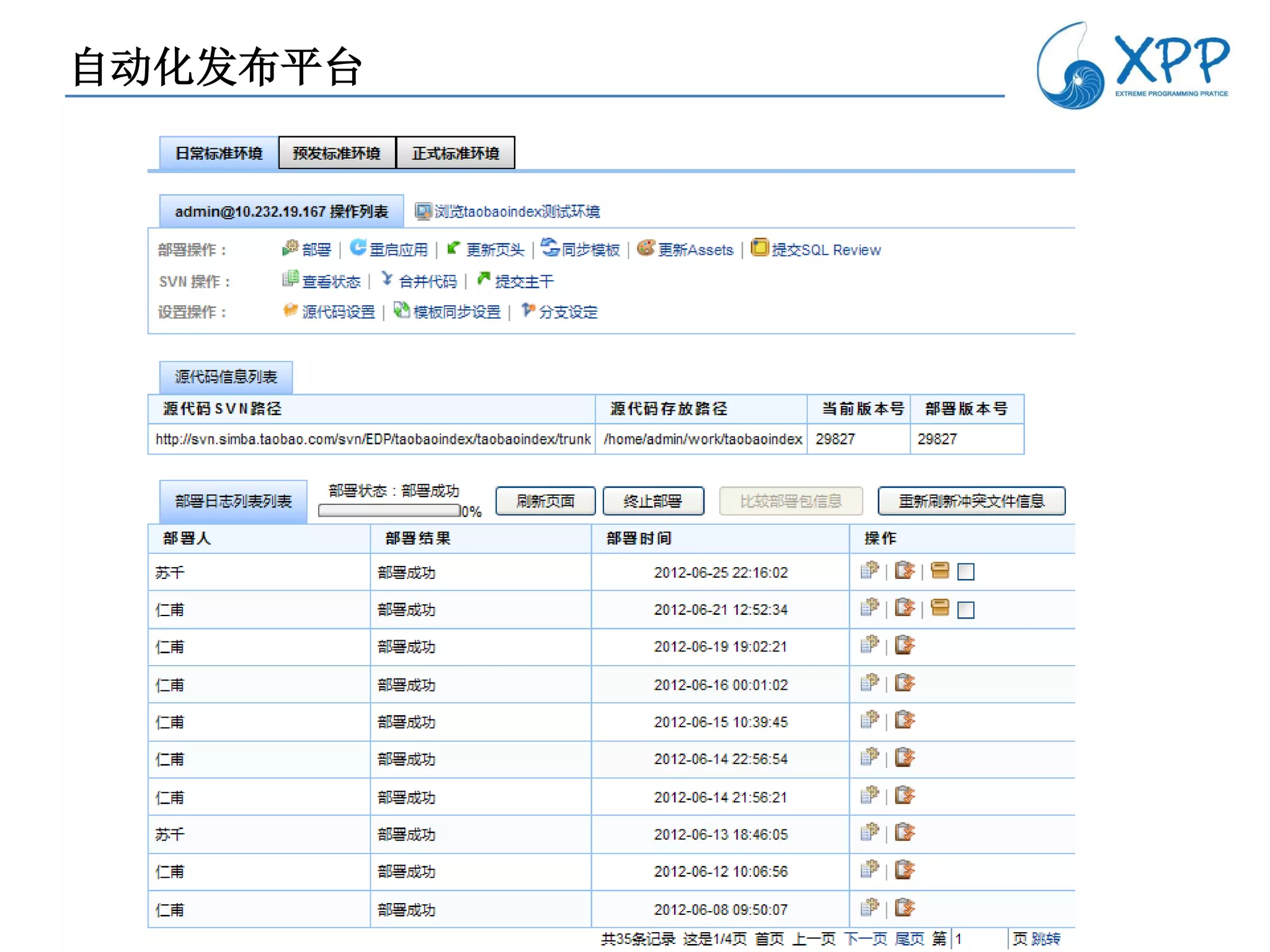Click the 同步模板 sync icon
The width and height of the screenshot is (1270, 952).
[549, 247]
